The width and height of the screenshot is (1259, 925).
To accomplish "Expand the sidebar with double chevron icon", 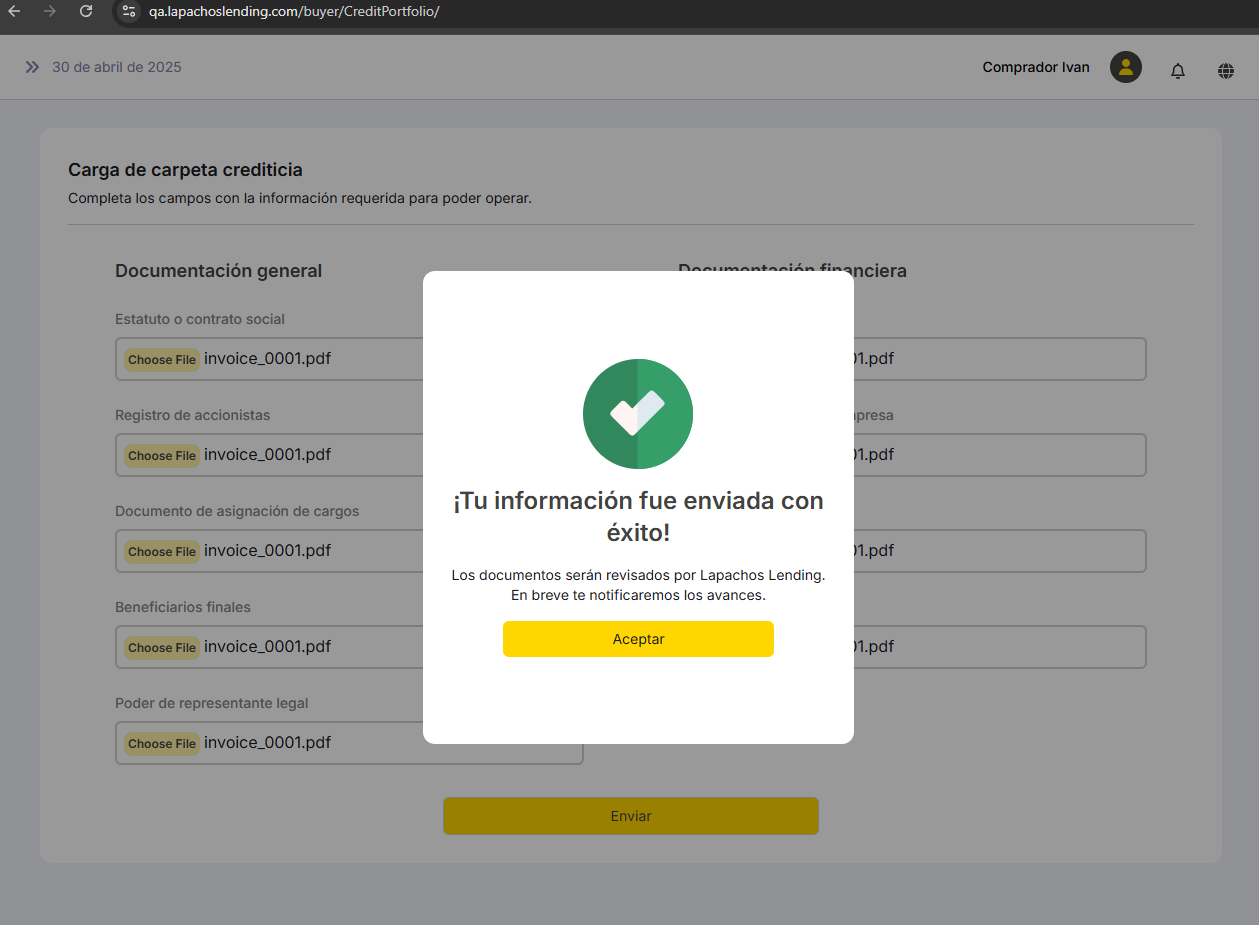I will 32,67.
